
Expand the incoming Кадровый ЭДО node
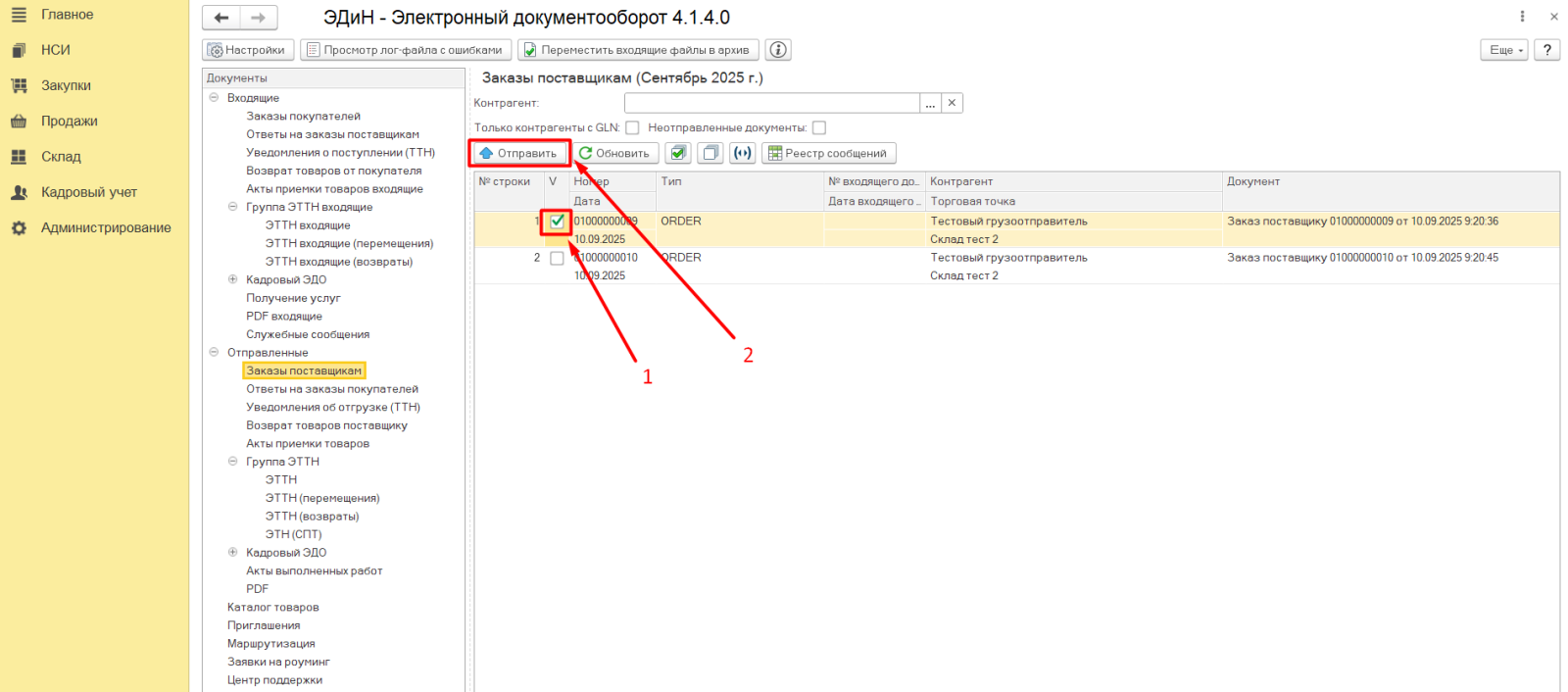(232, 279)
